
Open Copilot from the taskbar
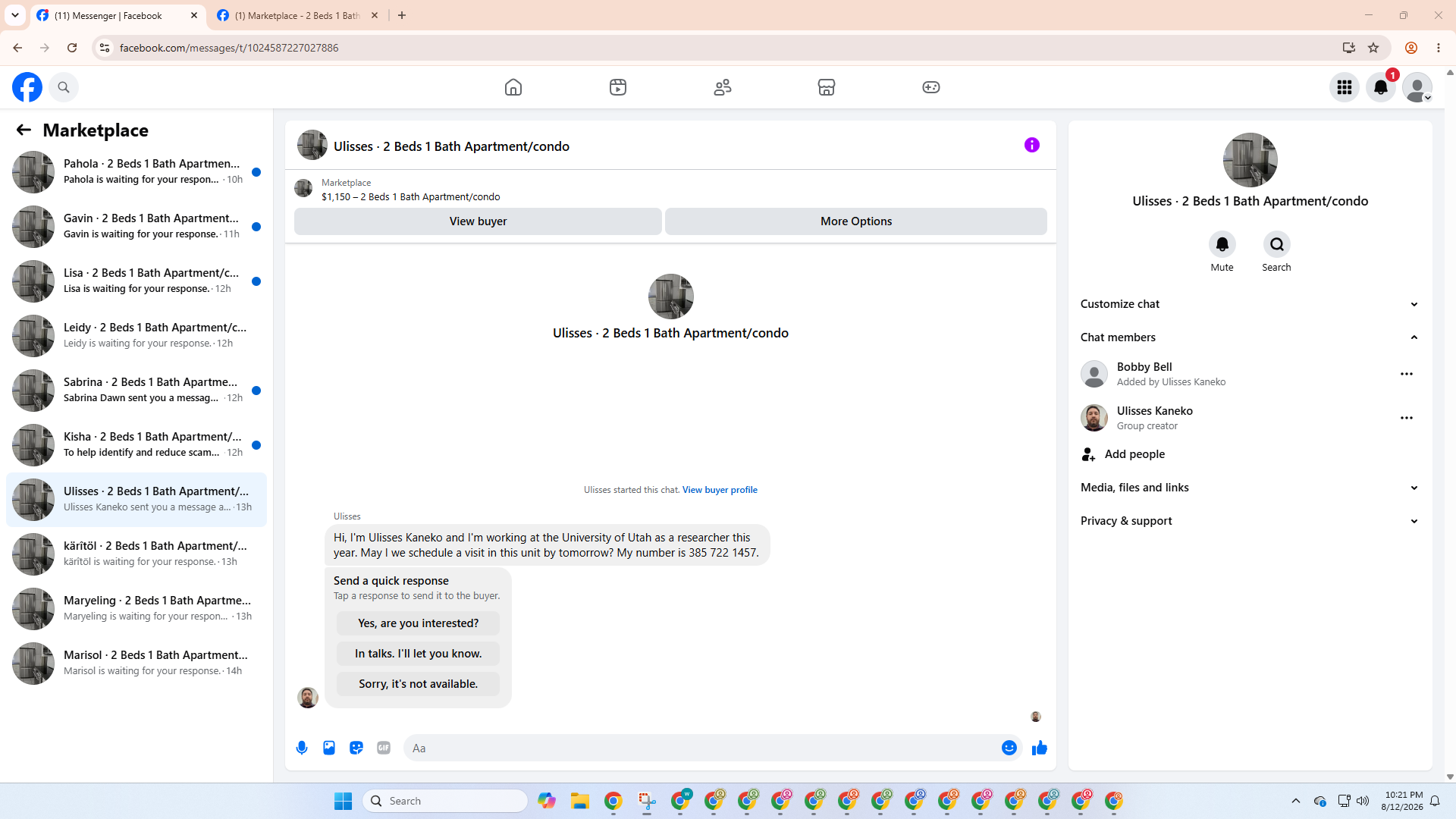coord(547,801)
